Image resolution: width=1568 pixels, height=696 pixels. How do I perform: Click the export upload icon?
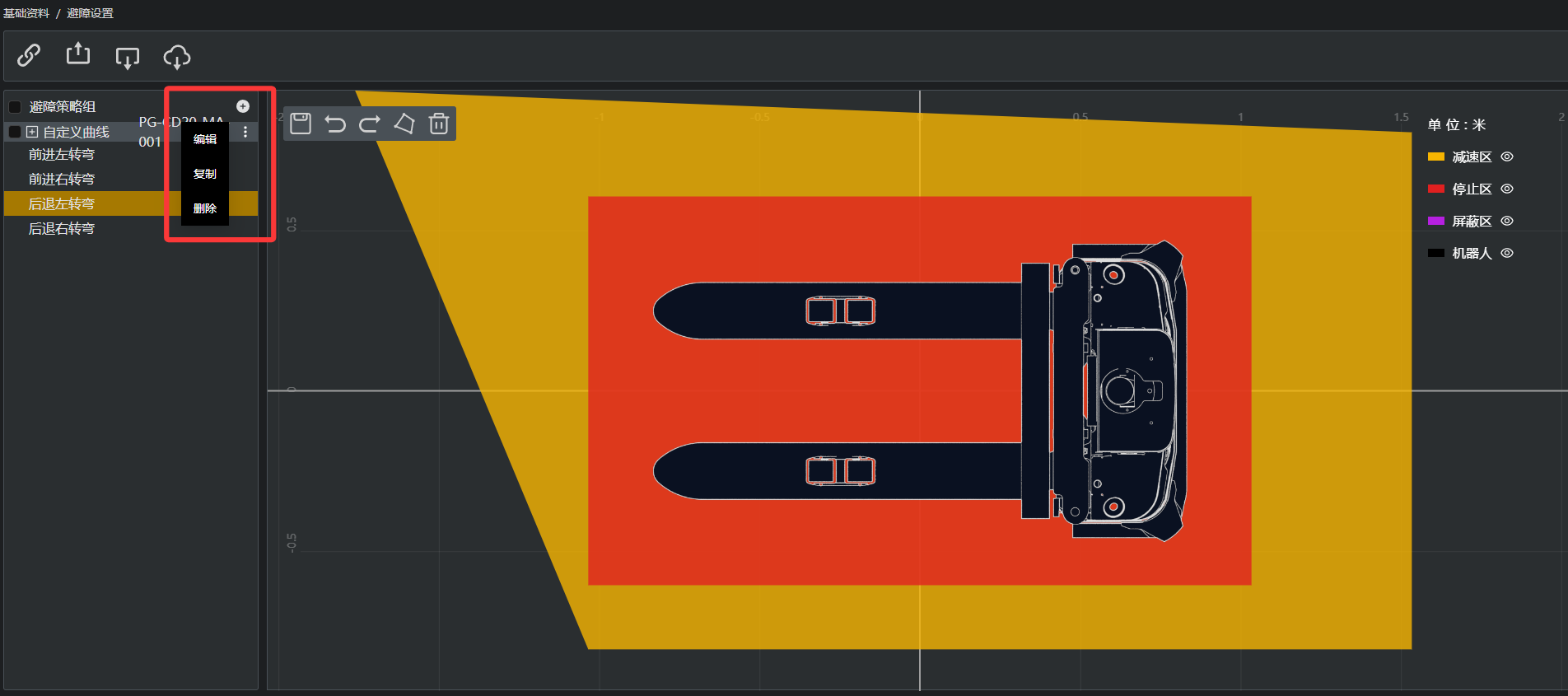coord(78,54)
